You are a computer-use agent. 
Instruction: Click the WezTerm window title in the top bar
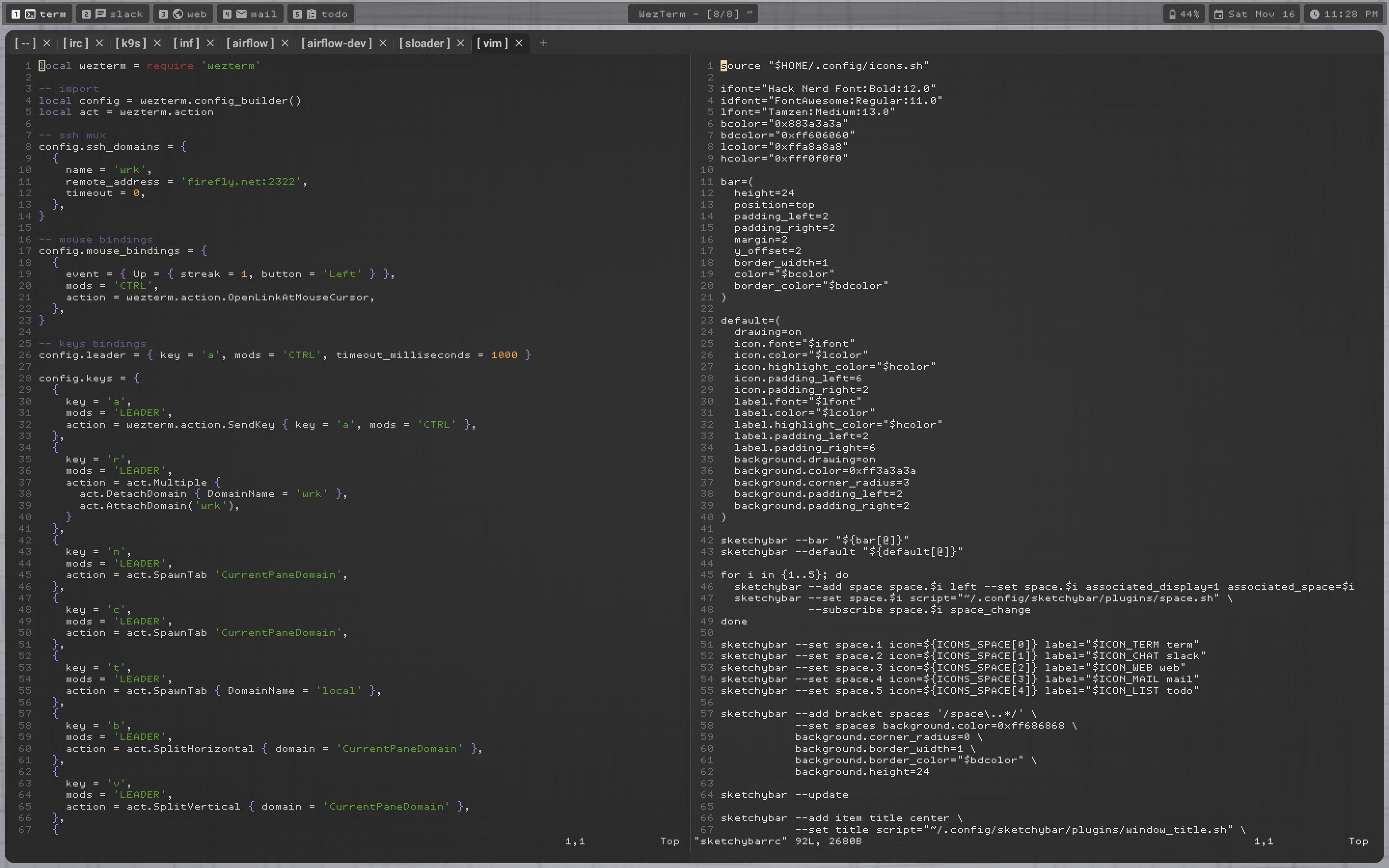click(693, 14)
